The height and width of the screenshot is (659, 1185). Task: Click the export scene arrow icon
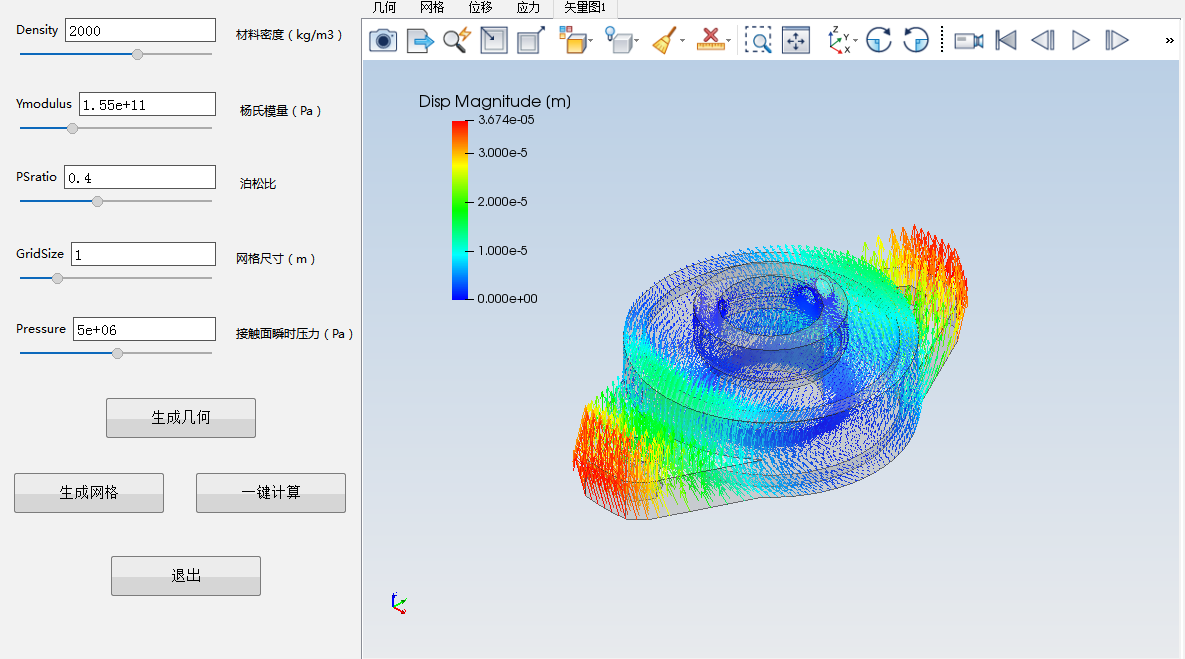click(x=420, y=41)
